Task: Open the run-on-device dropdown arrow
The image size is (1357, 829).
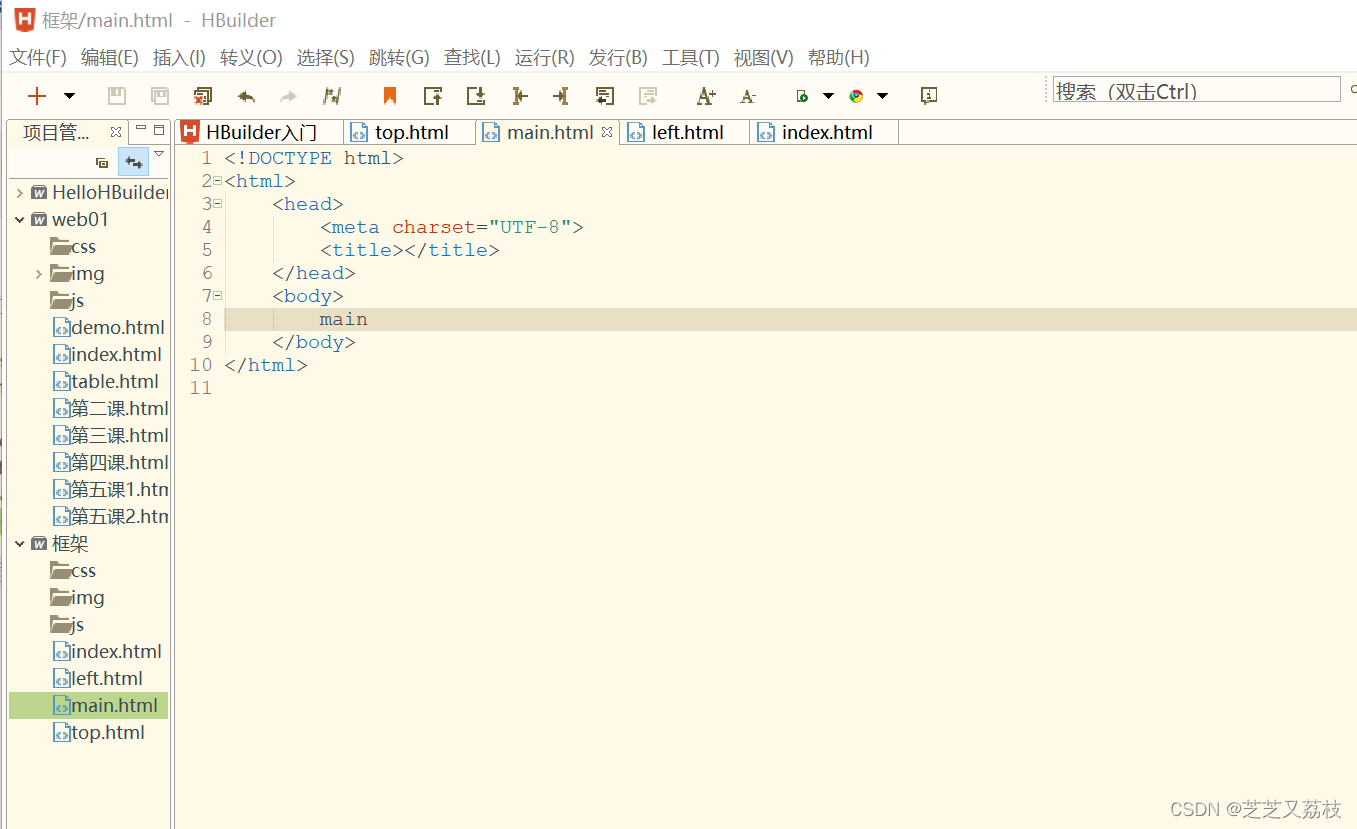Action: (x=828, y=96)
